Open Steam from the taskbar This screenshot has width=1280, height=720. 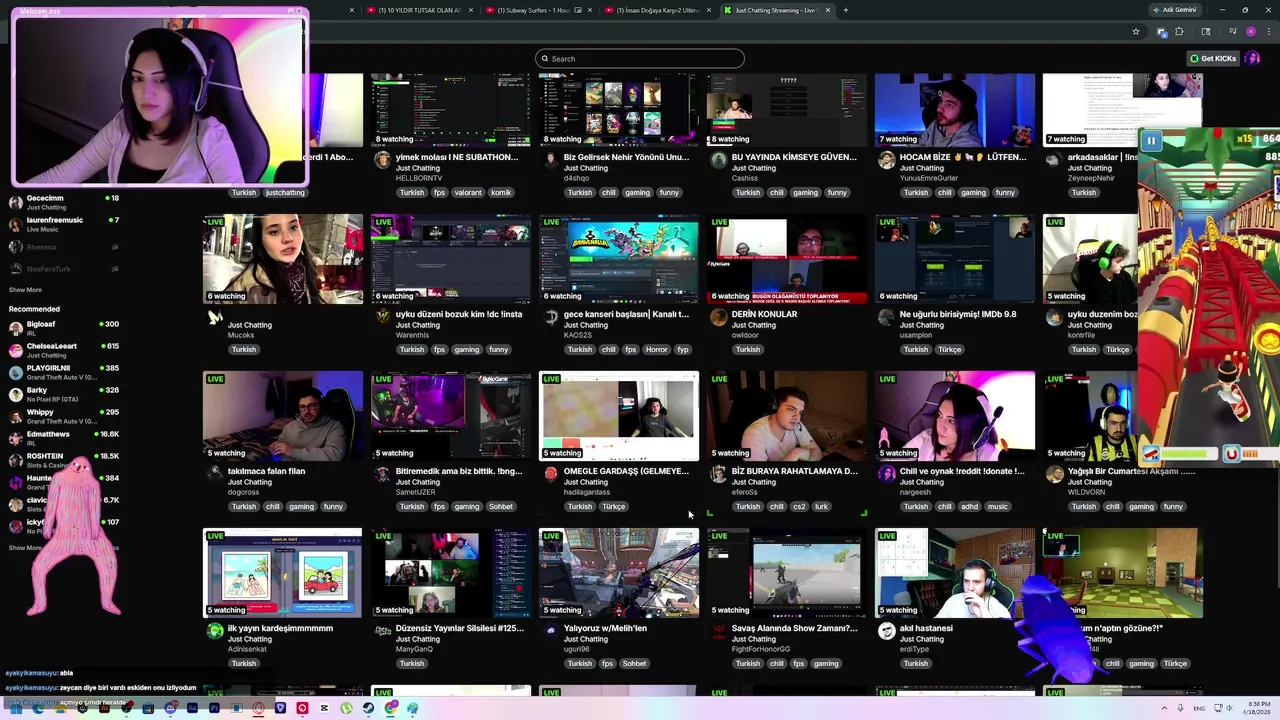point(368,708)
